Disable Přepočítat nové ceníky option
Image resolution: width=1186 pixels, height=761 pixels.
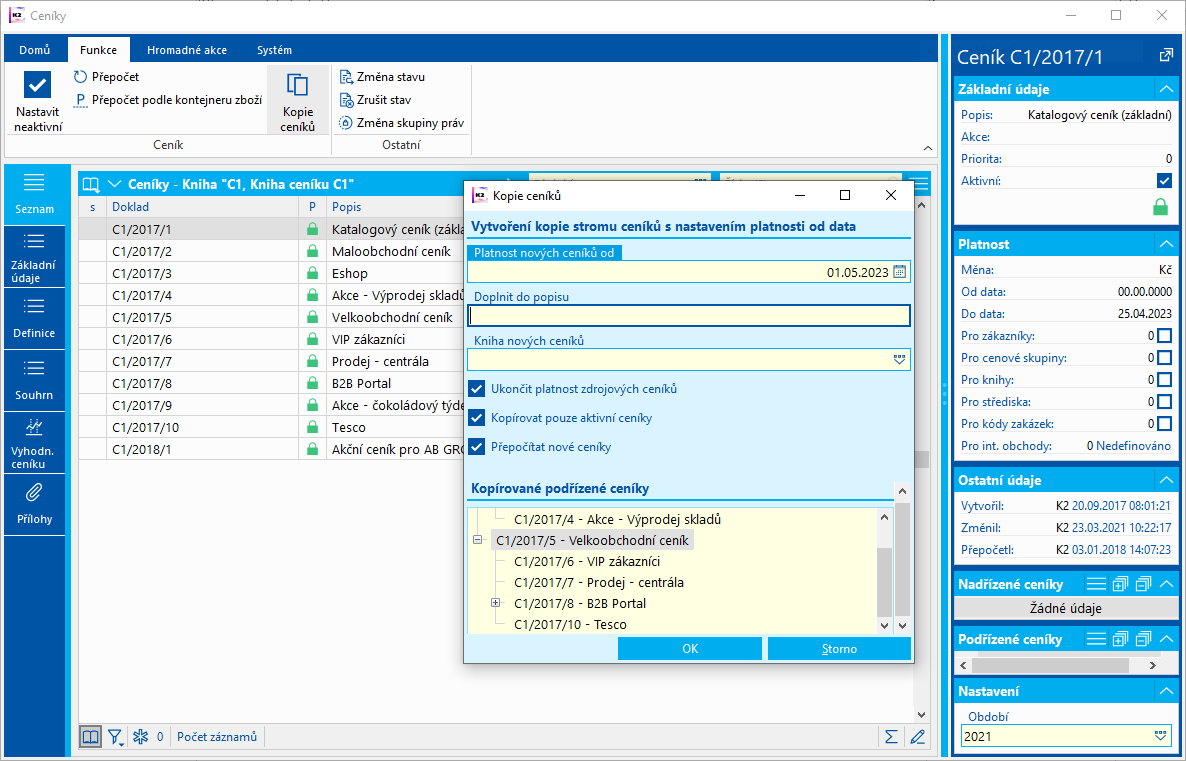(477, 447)
